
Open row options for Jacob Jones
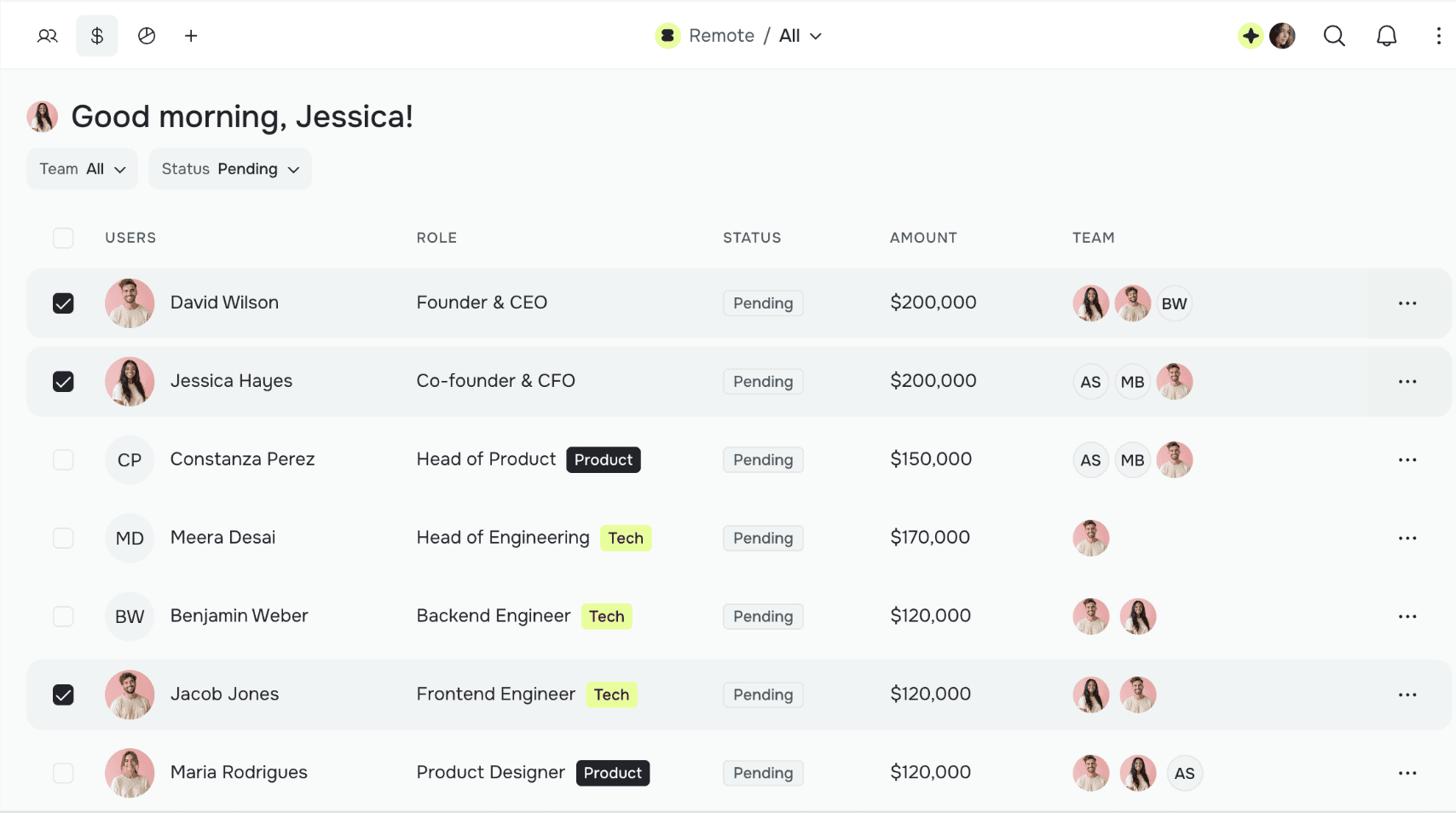point(1407,695)
